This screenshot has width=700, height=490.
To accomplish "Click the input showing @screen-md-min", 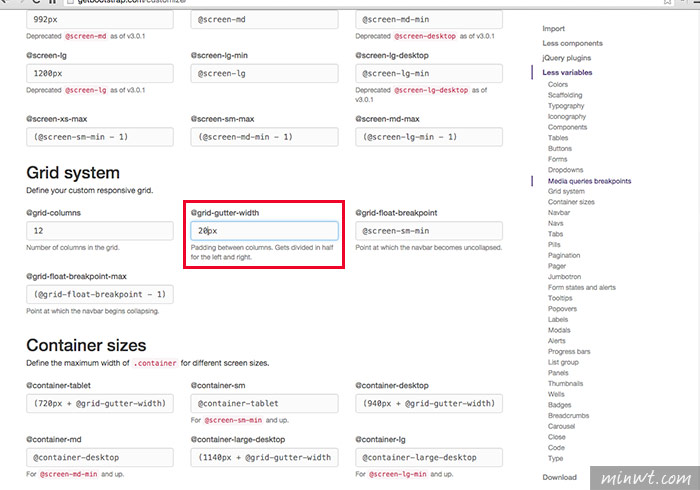I will click(429, 20).
